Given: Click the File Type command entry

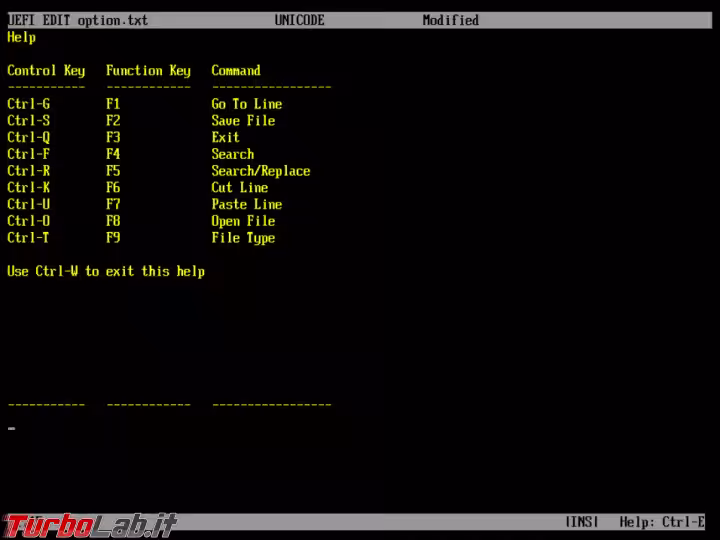Looking at the screenshot, I should click(x=242, y=238).
